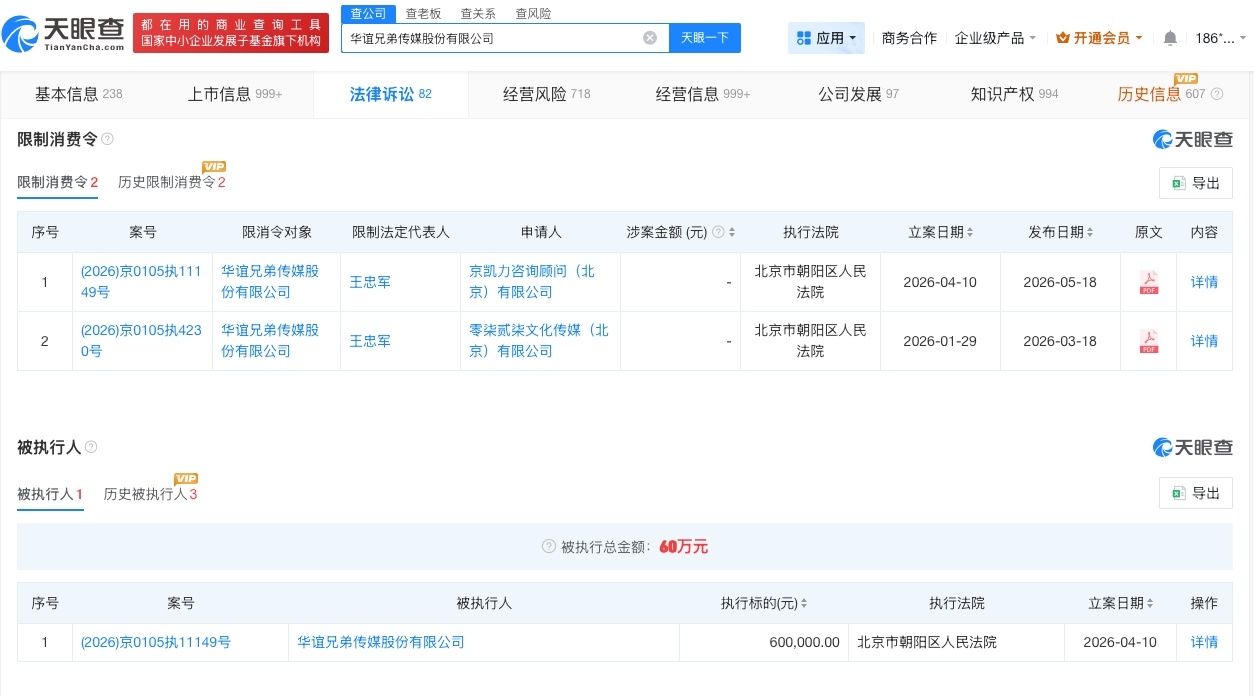Image resolution: width=1254 pixels, height=696 pixels.
Task: Select the 查关系 search mode
Action: [x=478, y=14]
